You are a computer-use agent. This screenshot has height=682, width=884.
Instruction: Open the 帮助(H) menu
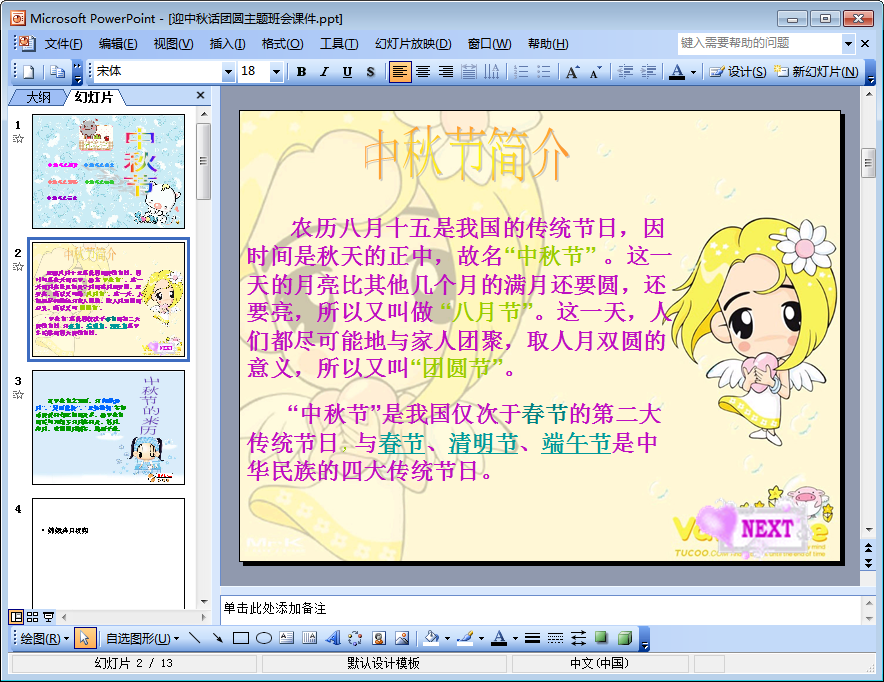[x=548, y=44]
